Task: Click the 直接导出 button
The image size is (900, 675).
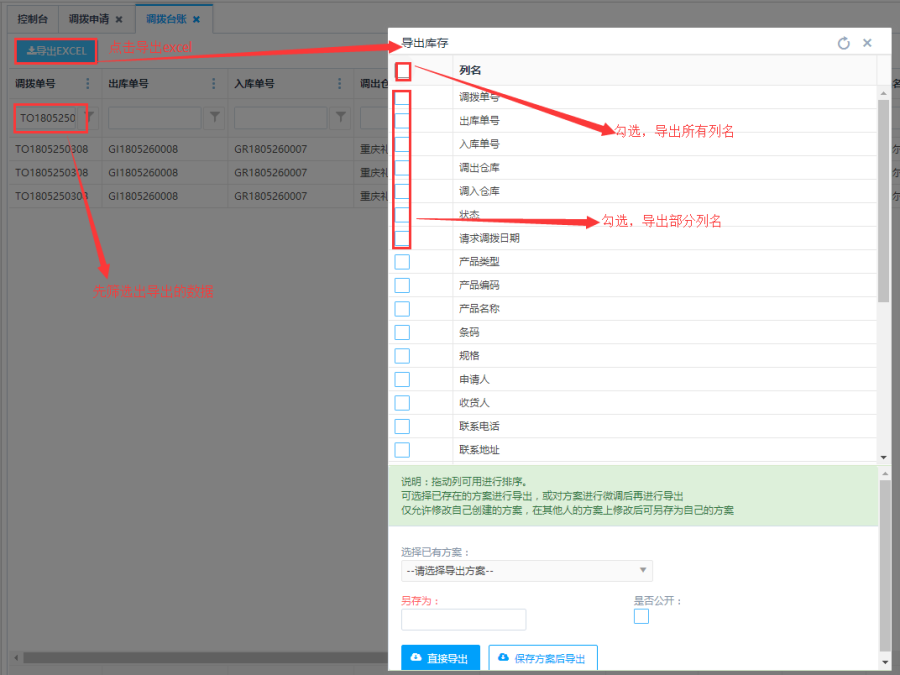Action: click(x=440, y=658)
